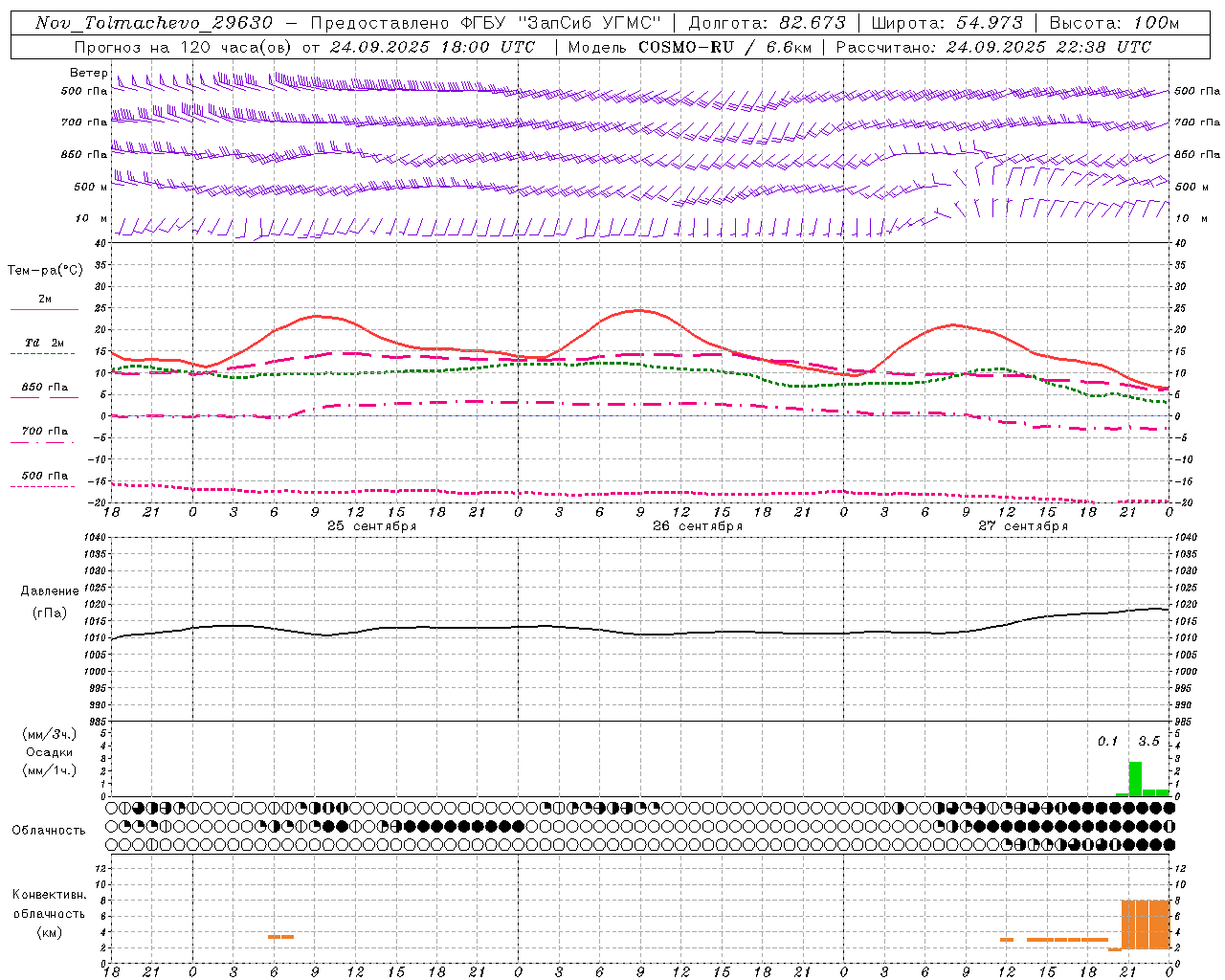Select the 700 гПа entry in temperature legend
Screen dimensions: 1225x980
(x=44, y=432)
